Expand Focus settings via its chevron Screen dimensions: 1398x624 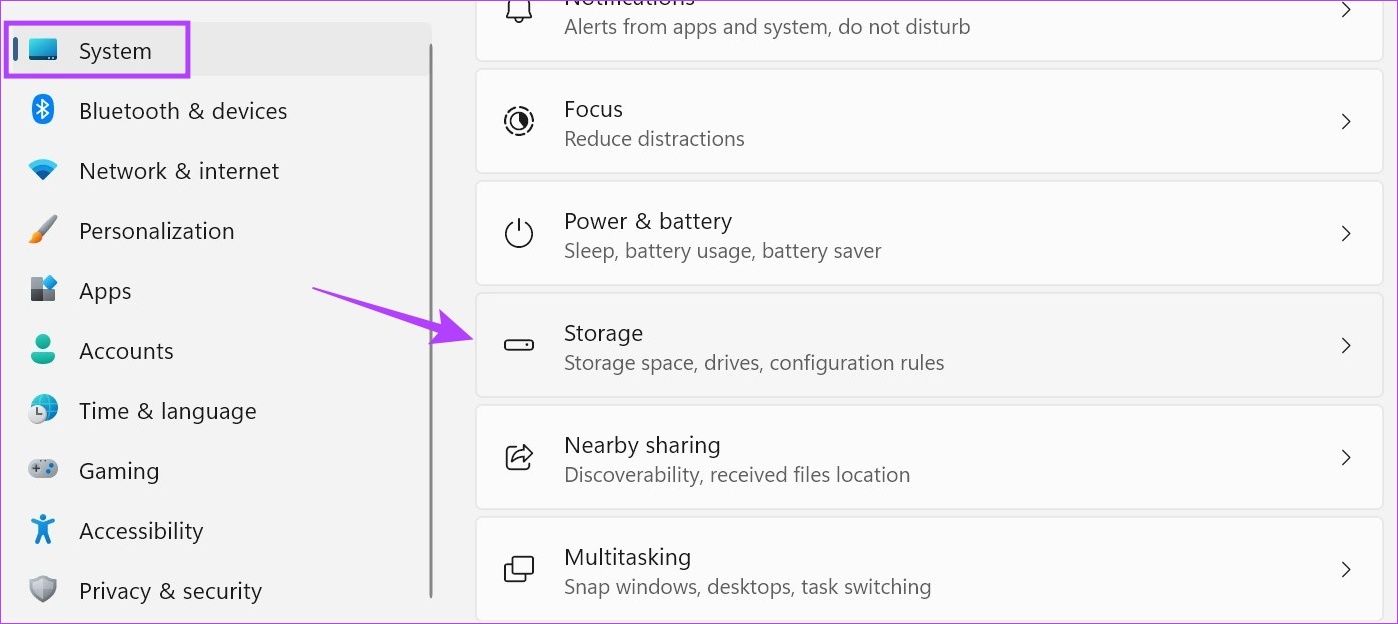[1346, 121]
